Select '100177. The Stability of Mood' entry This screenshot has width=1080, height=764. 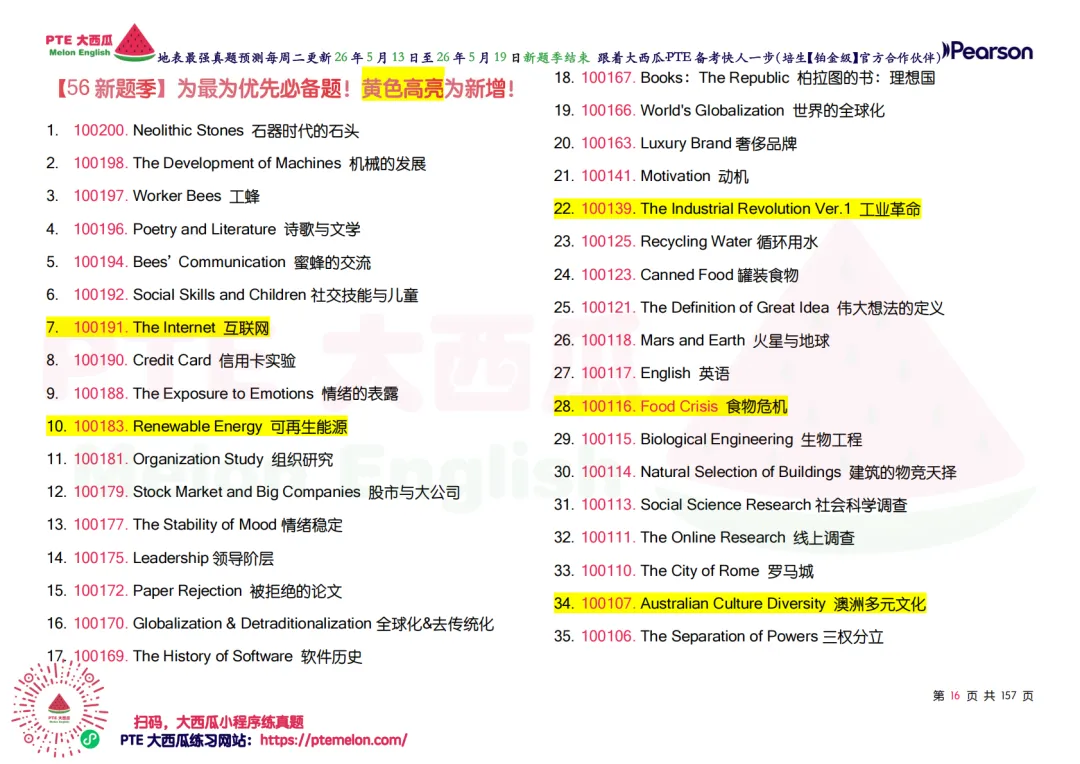194,525
